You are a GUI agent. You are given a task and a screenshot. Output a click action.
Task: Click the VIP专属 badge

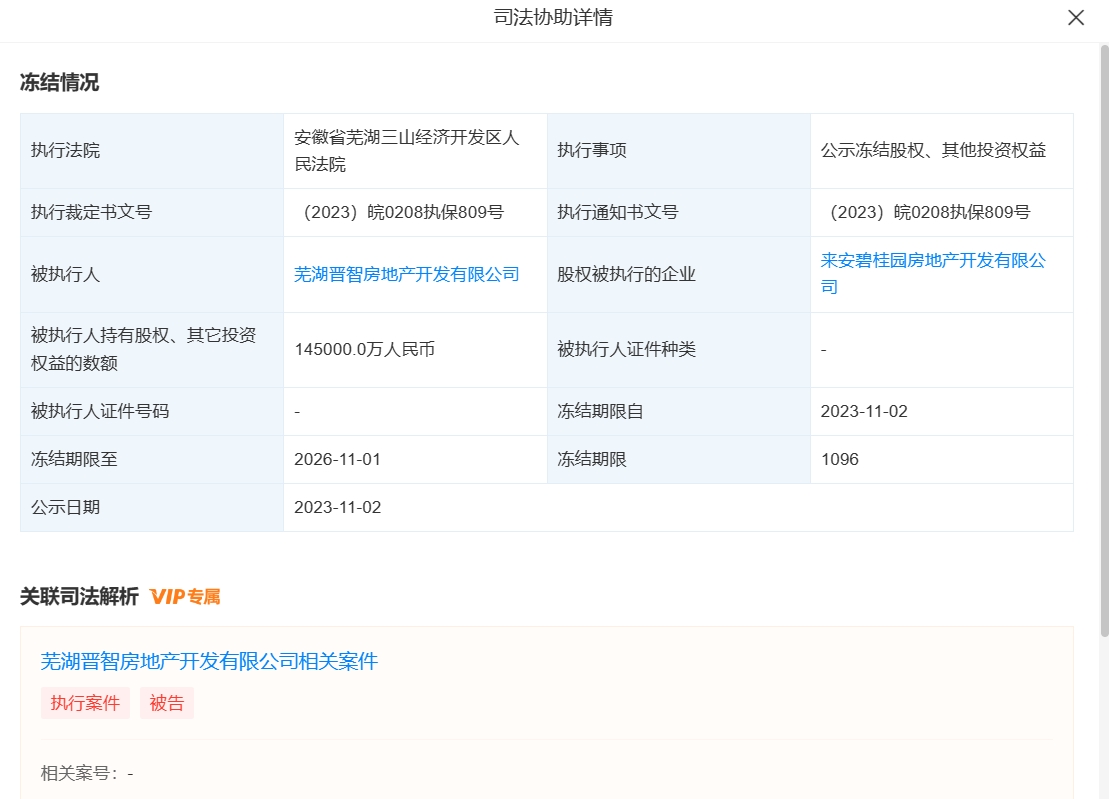tap(185, 597)
